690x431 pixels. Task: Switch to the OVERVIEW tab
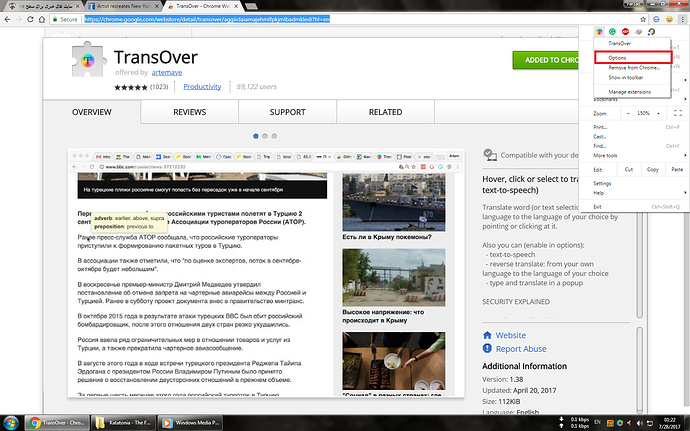tap(92, 112)
